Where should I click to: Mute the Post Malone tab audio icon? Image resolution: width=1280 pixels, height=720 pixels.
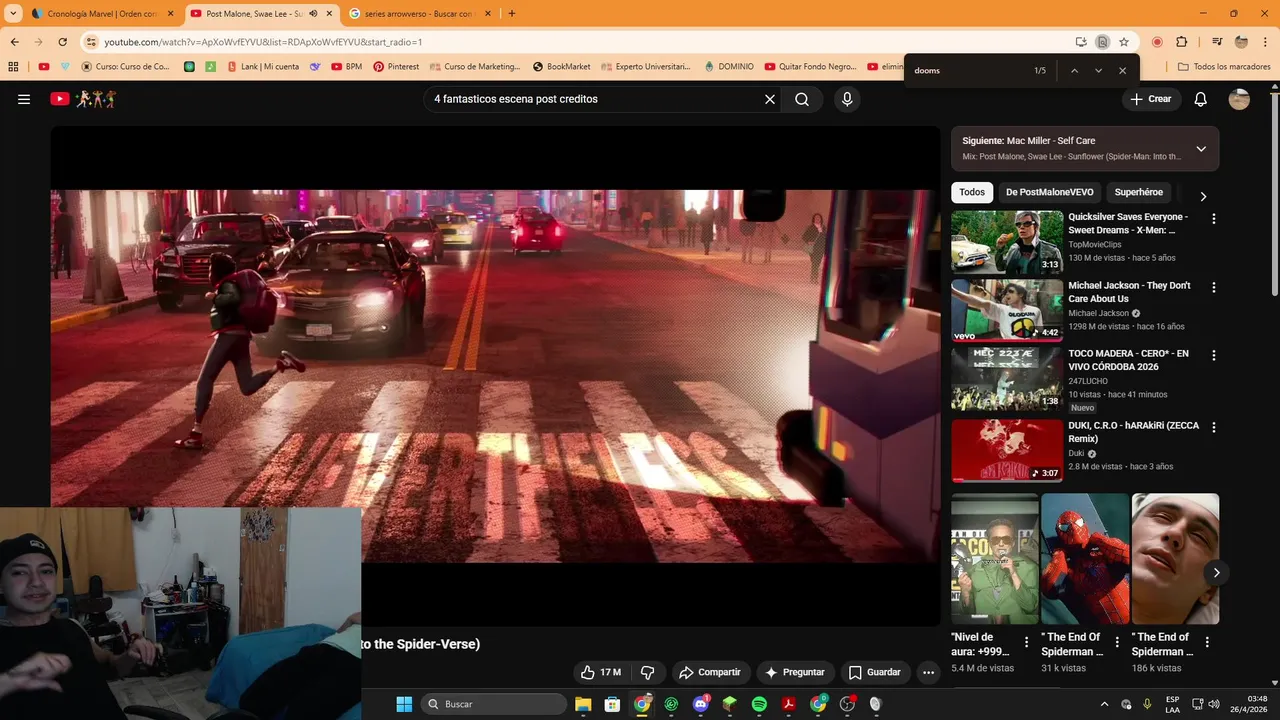(x=313, y=14)
